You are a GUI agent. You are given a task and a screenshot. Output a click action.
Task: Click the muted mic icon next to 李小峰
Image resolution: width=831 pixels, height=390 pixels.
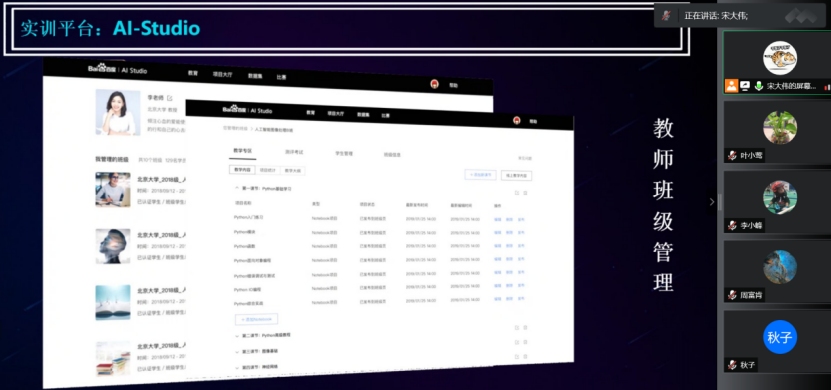coord(732,225)
